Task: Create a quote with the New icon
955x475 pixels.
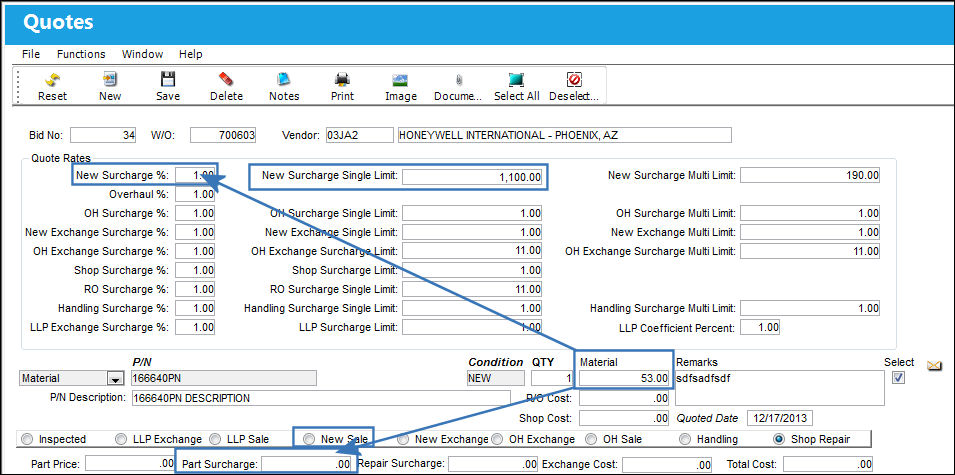Action: pyautogui.click(x=110, y=80)
